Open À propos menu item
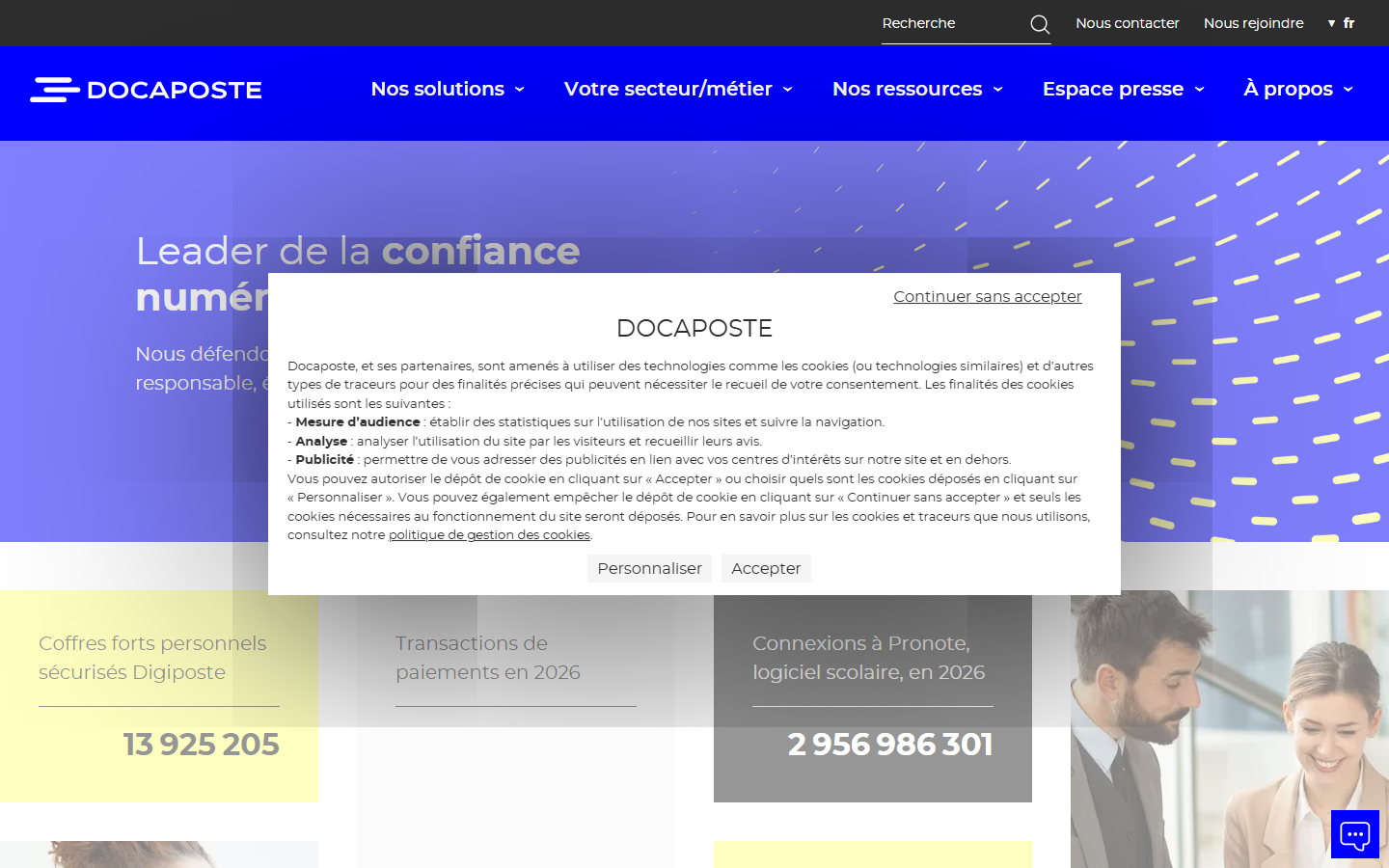The width and height of the screenshot is (1389, 868). 1289,89
